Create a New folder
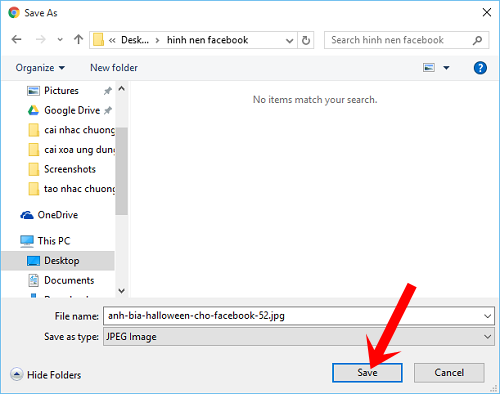Image resolution: width=500 pixels, height=394 pixels. (114, 68)
